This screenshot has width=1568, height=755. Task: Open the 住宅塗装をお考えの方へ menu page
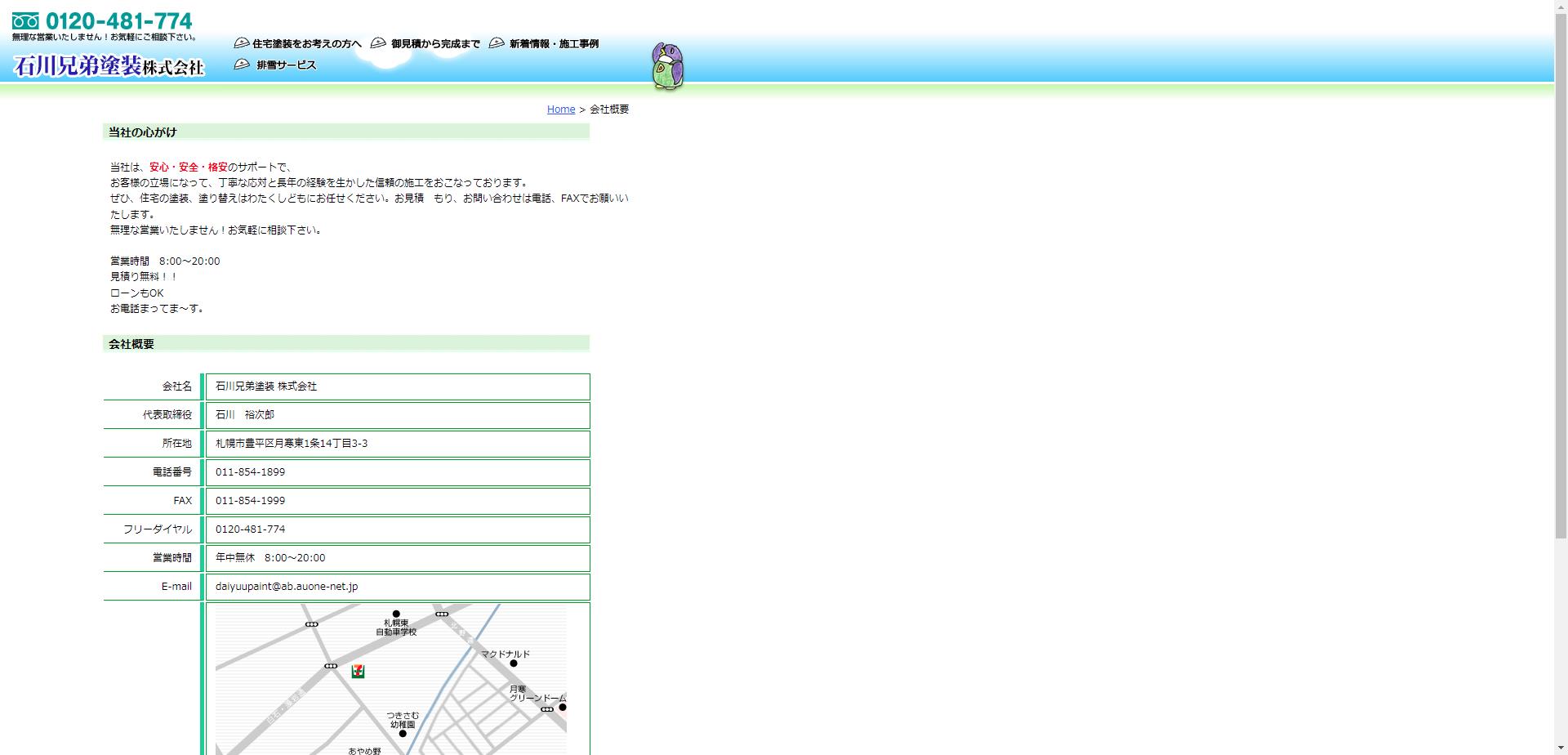pyautogui.click(x=306, y=44)
